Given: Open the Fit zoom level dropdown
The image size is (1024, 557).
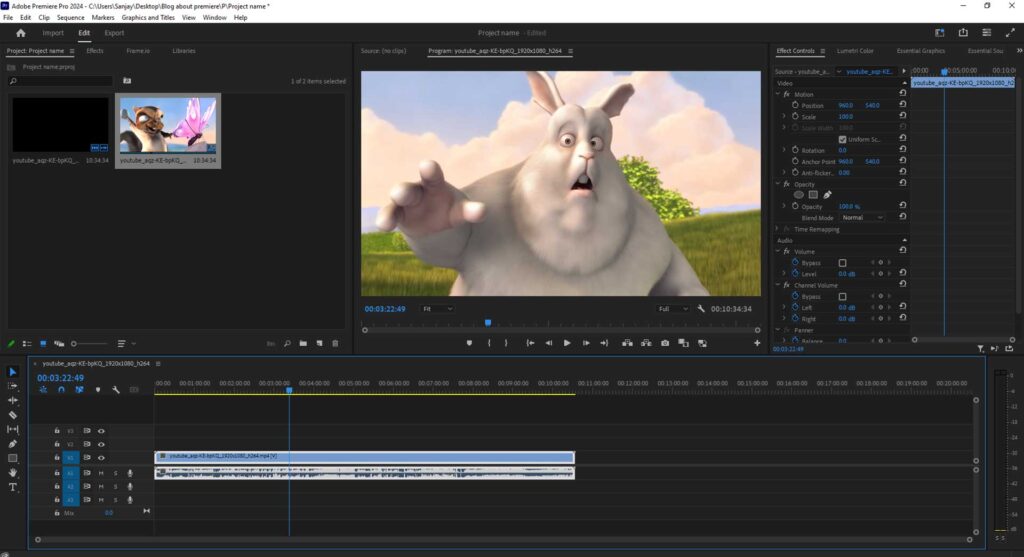Looking at the screenshot, I should 437,309.
